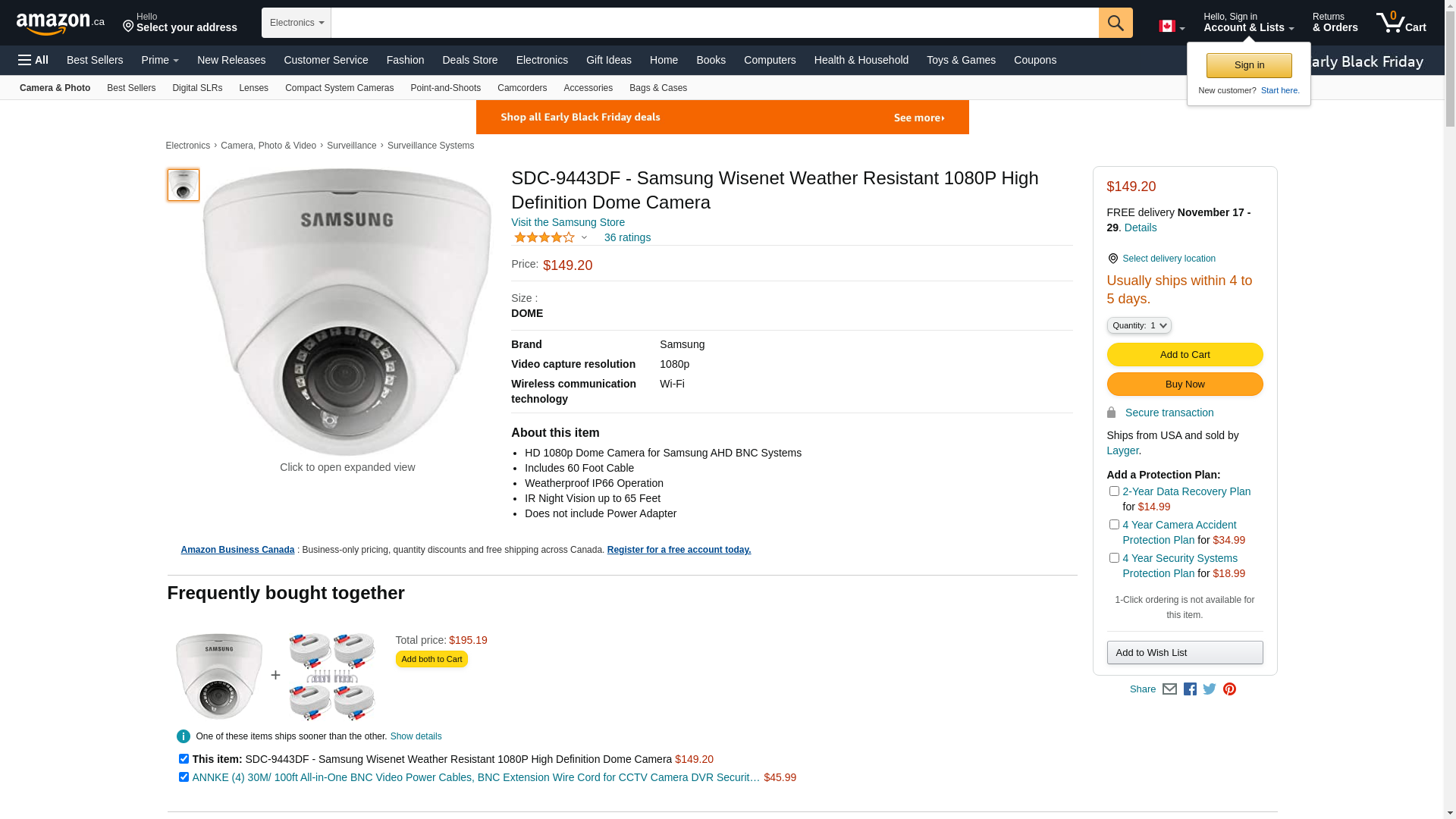The image size is (1456, 819).
Task: Click into the search text field
Action: point(714,23)
